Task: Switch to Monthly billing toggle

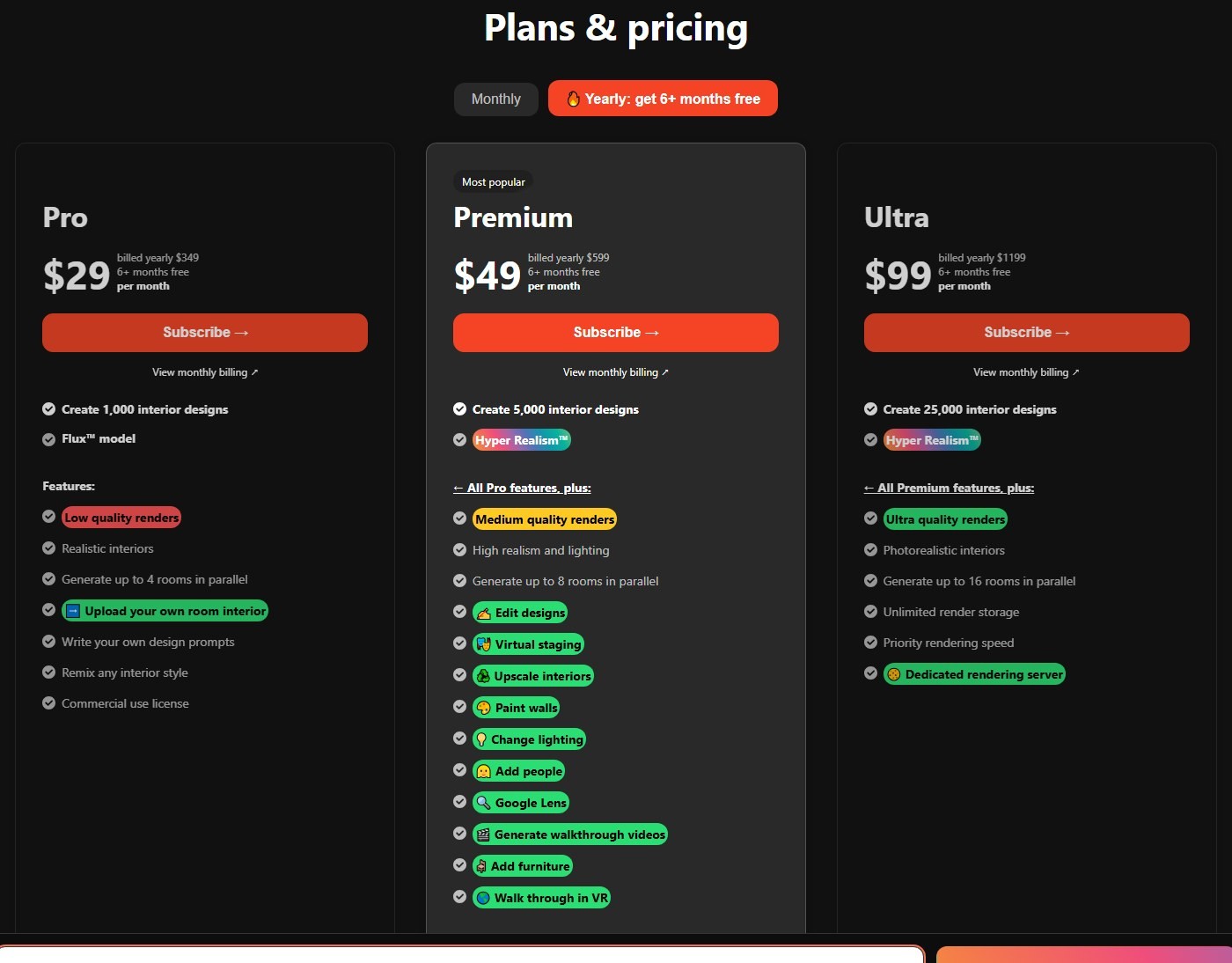Action: [x=496, y=99]
